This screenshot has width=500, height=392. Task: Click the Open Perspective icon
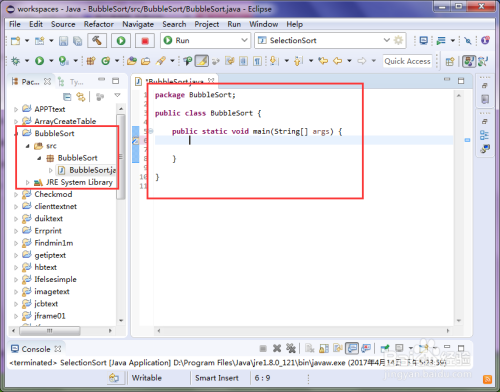450,61
